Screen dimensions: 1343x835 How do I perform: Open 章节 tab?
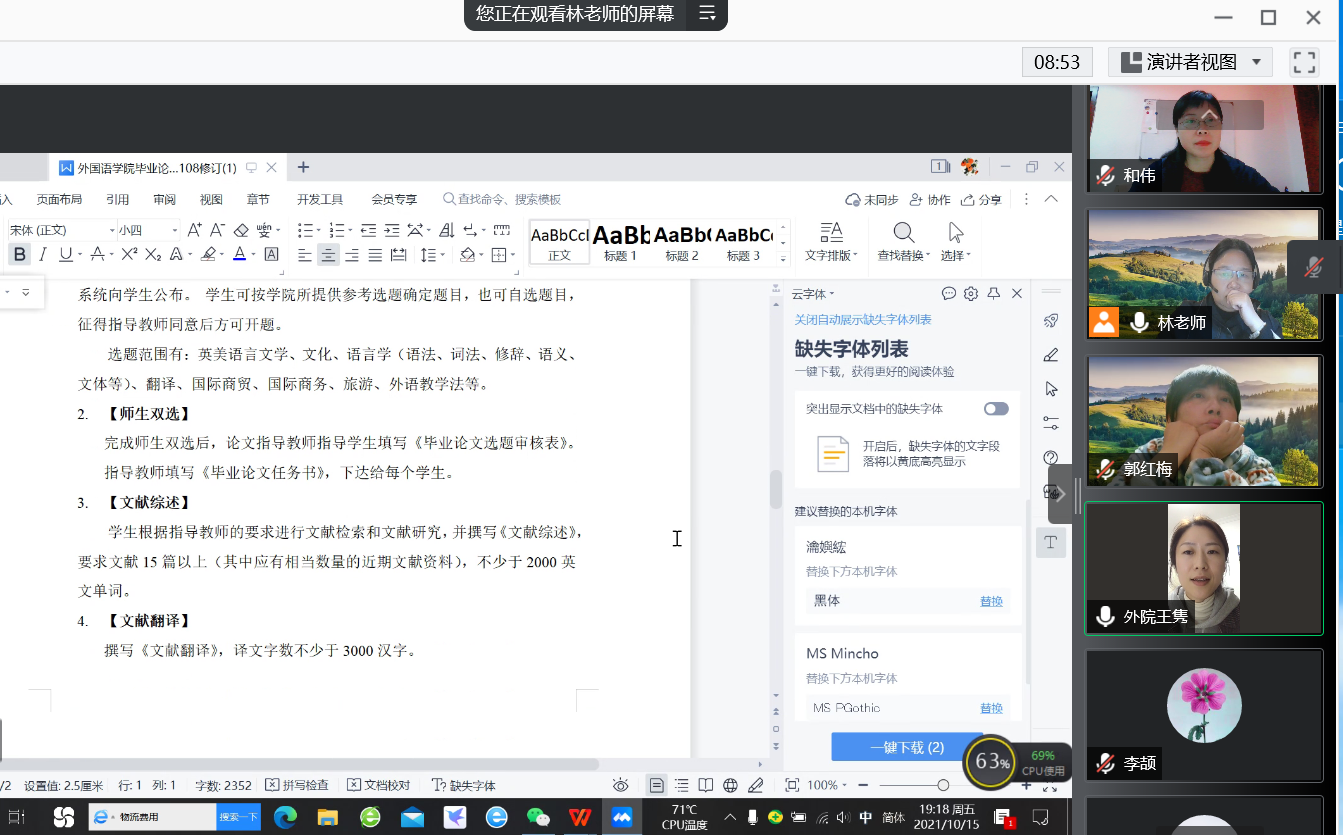(x=258, y=199)
